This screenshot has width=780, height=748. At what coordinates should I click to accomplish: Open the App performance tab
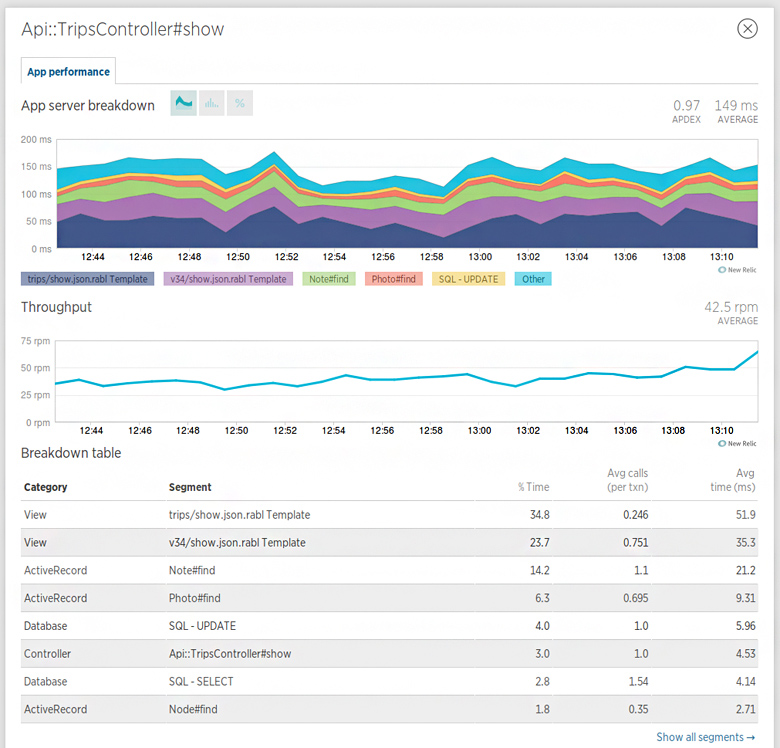click(x=68, y=72)
